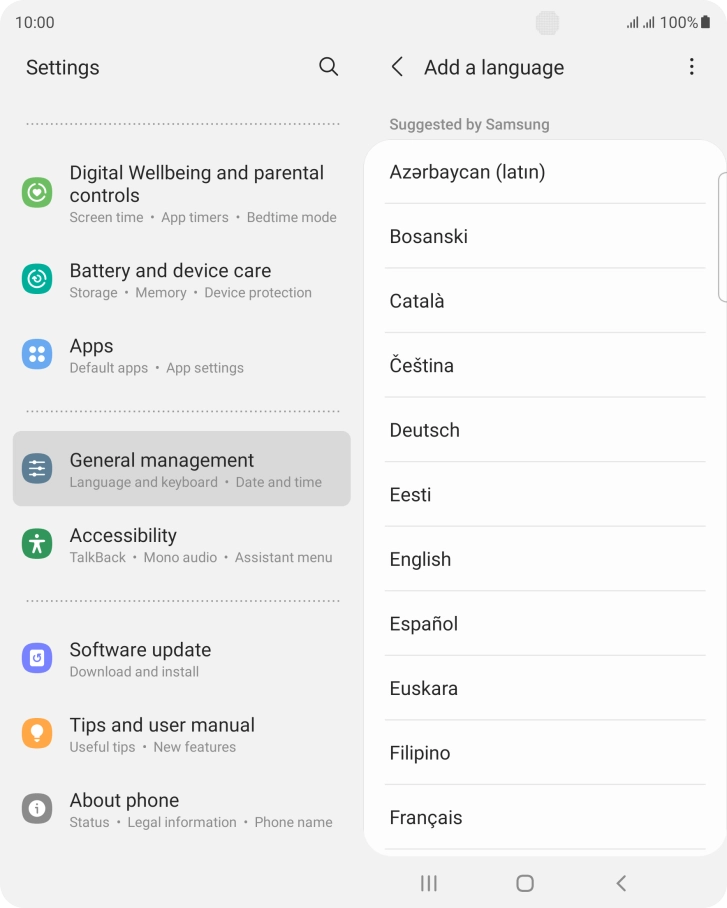727x908 pixels.
Task: Open General management settings
Action: 182,468
